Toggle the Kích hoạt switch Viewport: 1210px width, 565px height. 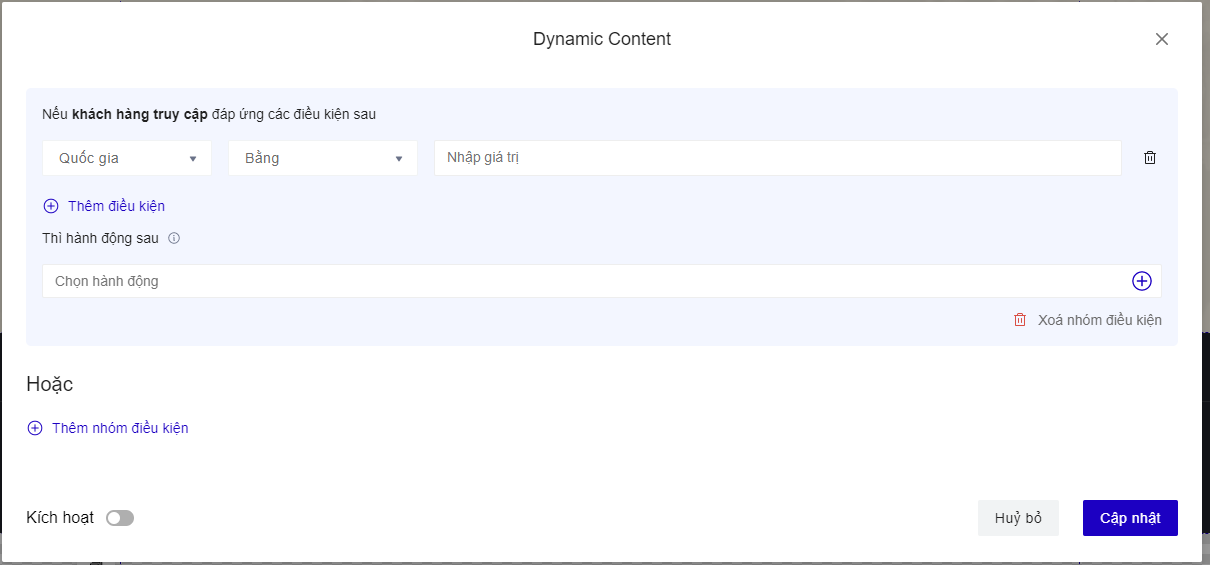[120, 518]
